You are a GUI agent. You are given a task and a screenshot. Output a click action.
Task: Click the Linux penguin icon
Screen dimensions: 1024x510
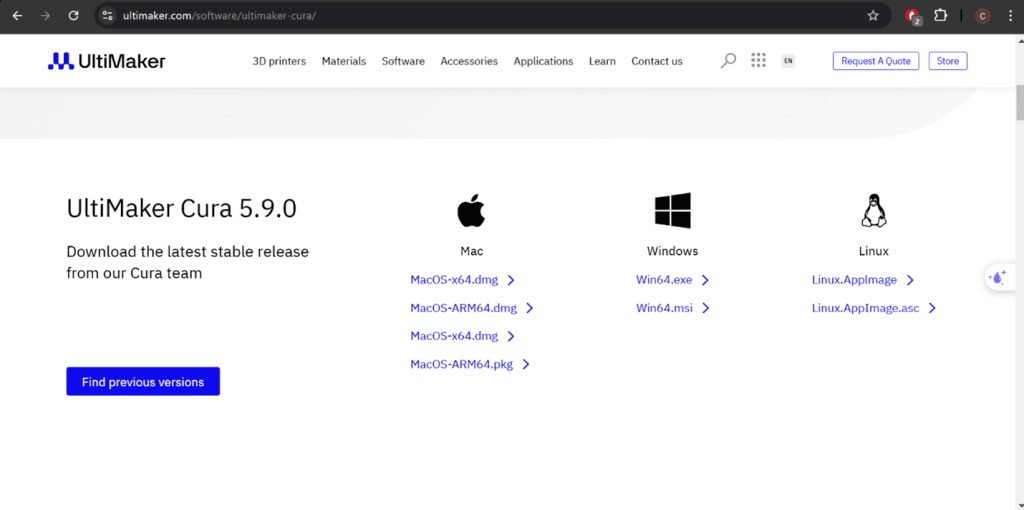pos(873,211)
